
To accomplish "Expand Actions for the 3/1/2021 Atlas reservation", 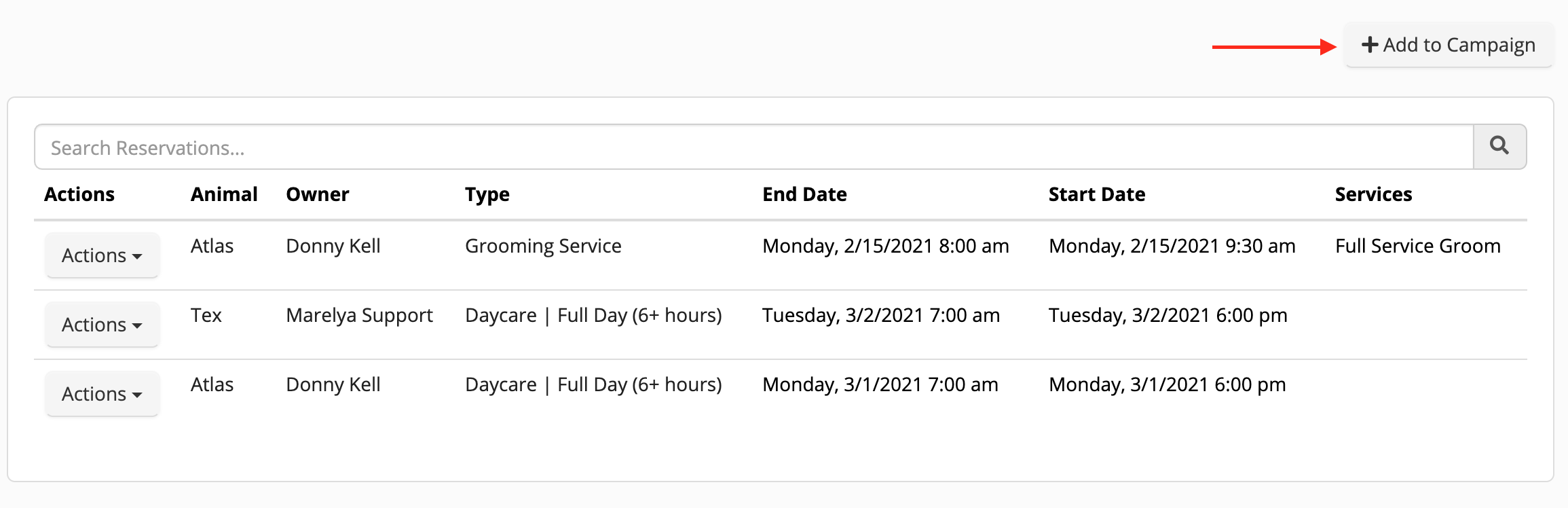I will (102, 393).
